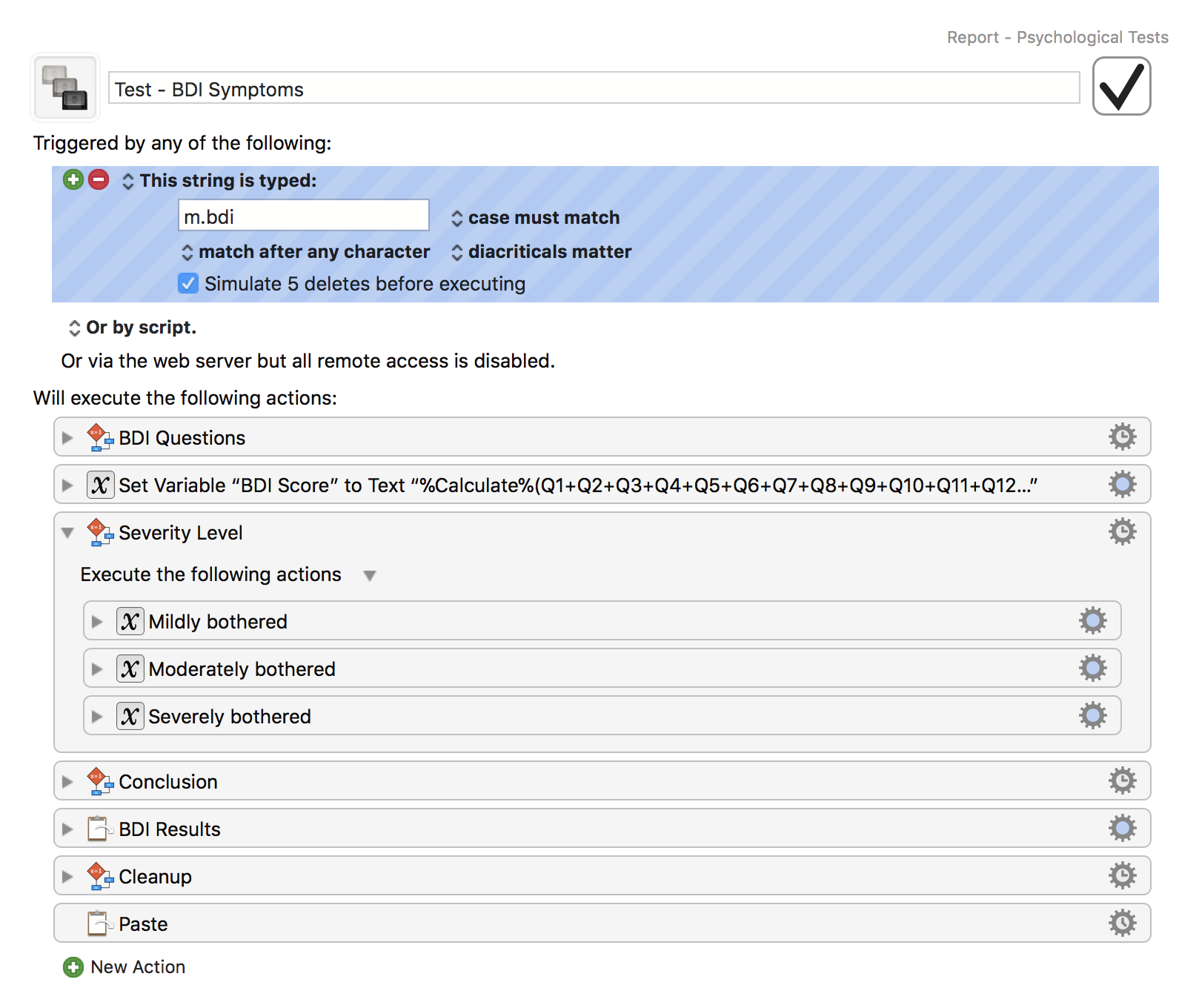This screenshot has height=1008, width=1199.
Task: Click the BDI Questions group icon
Action: coord(100,437)
